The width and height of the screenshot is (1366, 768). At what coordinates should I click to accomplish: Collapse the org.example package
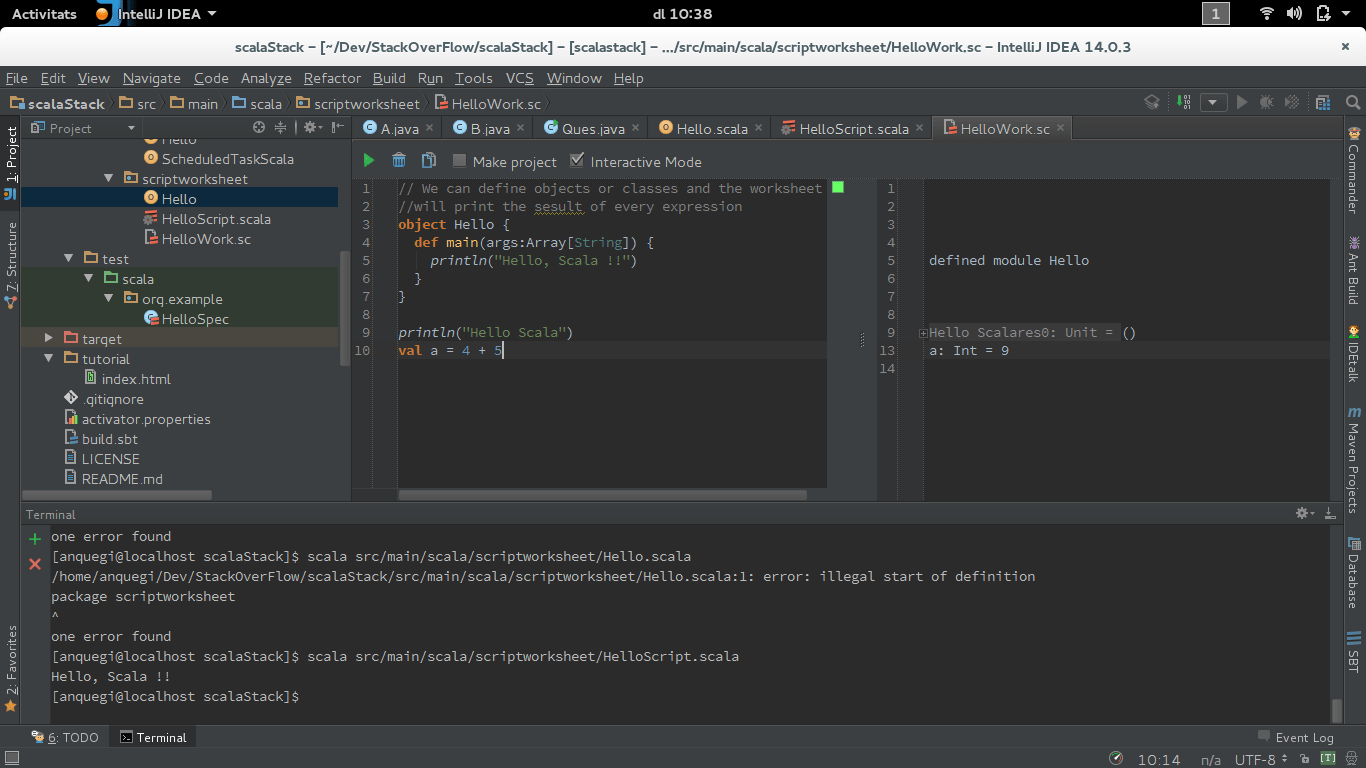(x=109, y=298)
